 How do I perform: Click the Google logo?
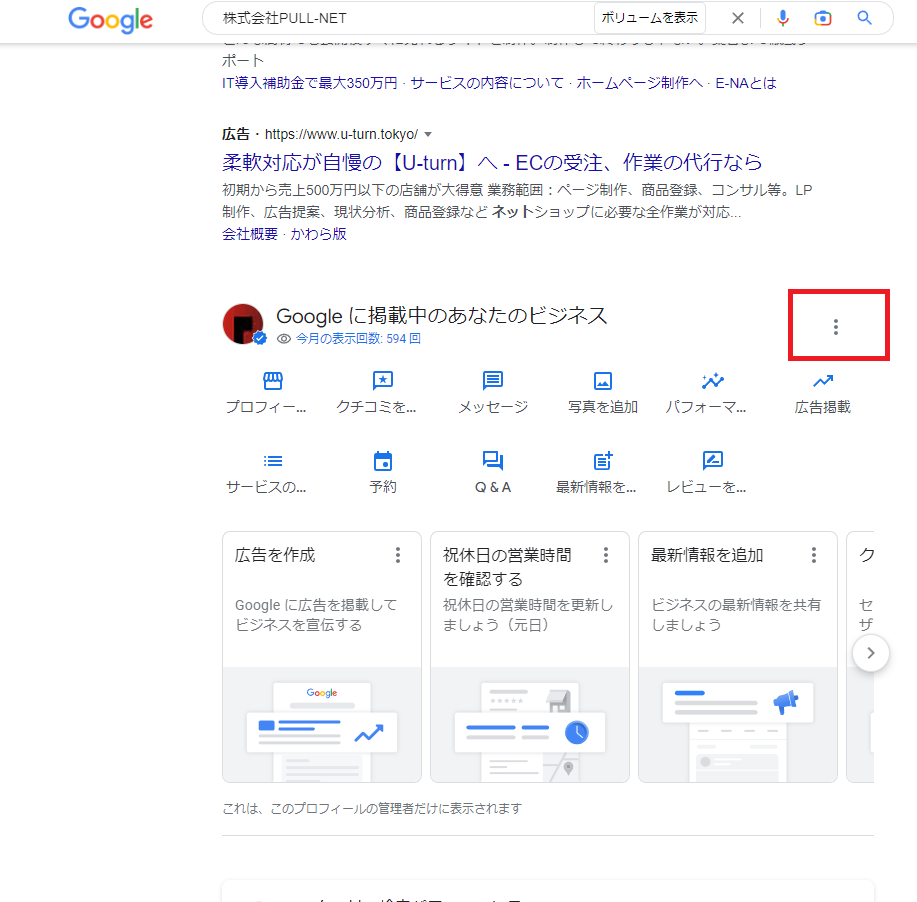pyautogui.click(x=111, y=19)
